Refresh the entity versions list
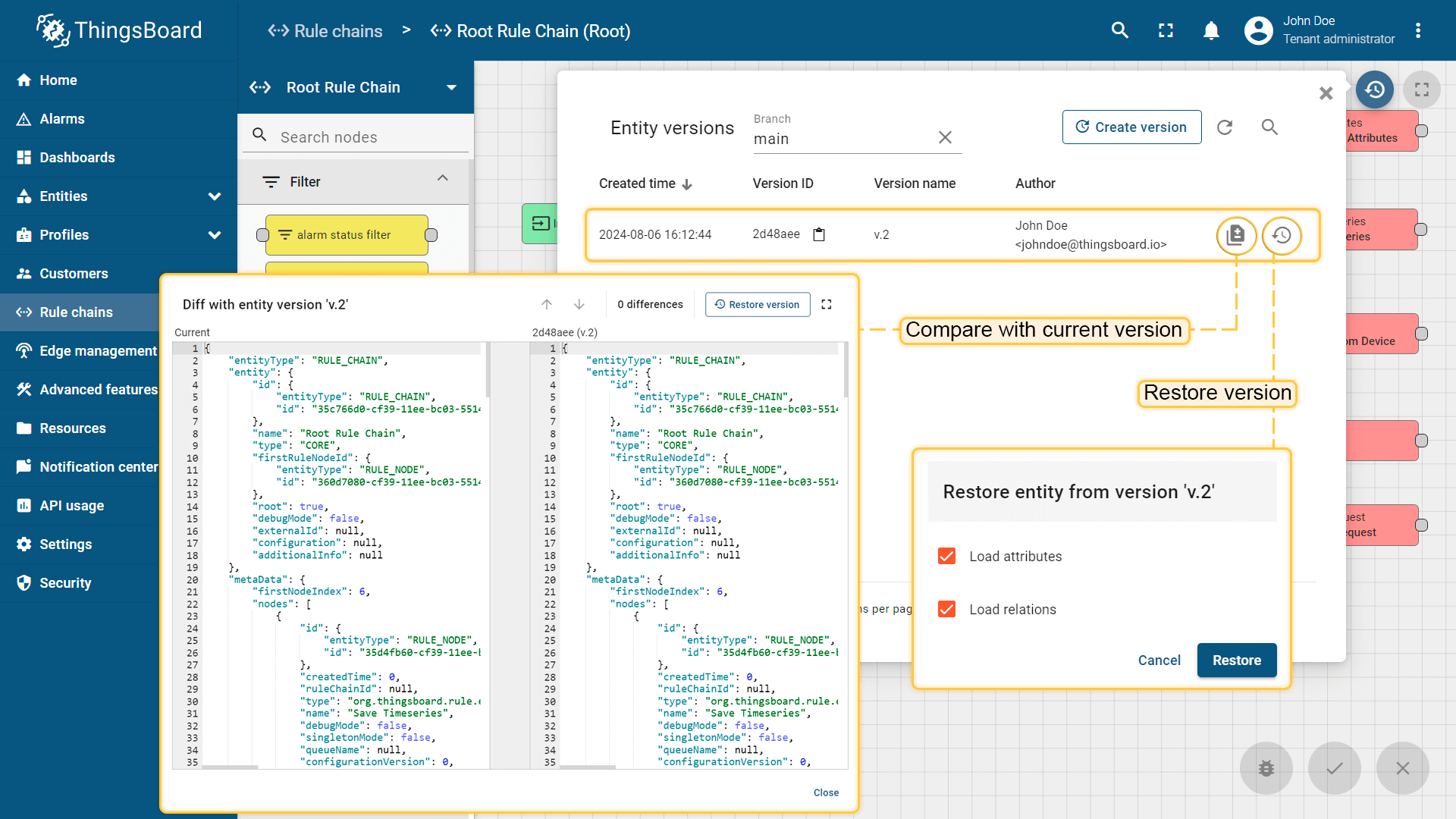This screenshot has height=819, width=1456. (1225, 127)
